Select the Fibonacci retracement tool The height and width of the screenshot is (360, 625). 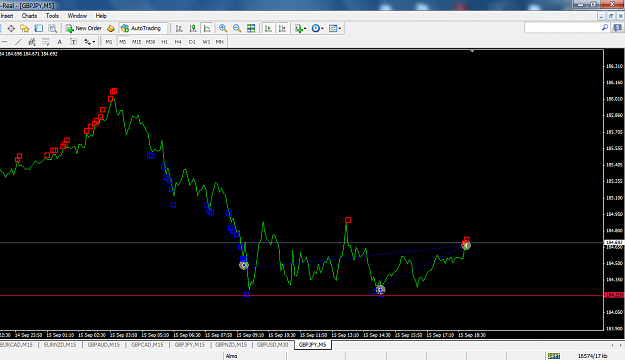[x=45, y=41]
